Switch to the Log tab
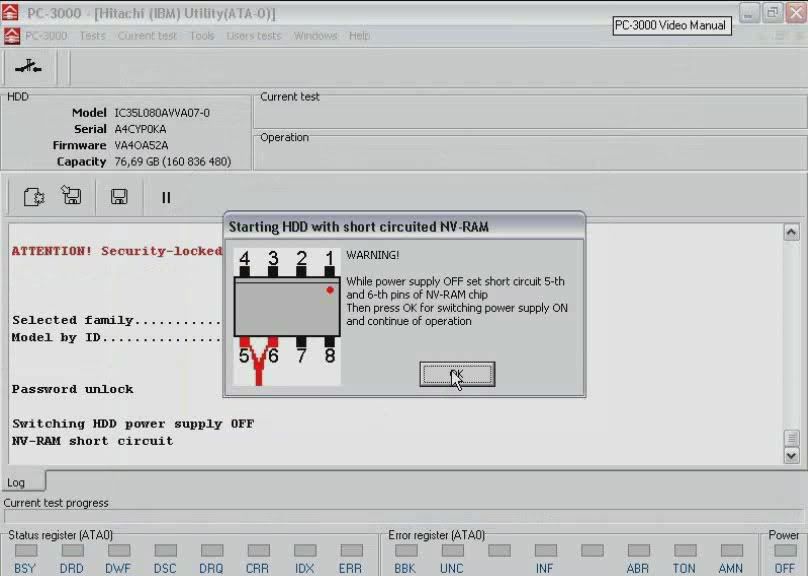 pos(23,482)
